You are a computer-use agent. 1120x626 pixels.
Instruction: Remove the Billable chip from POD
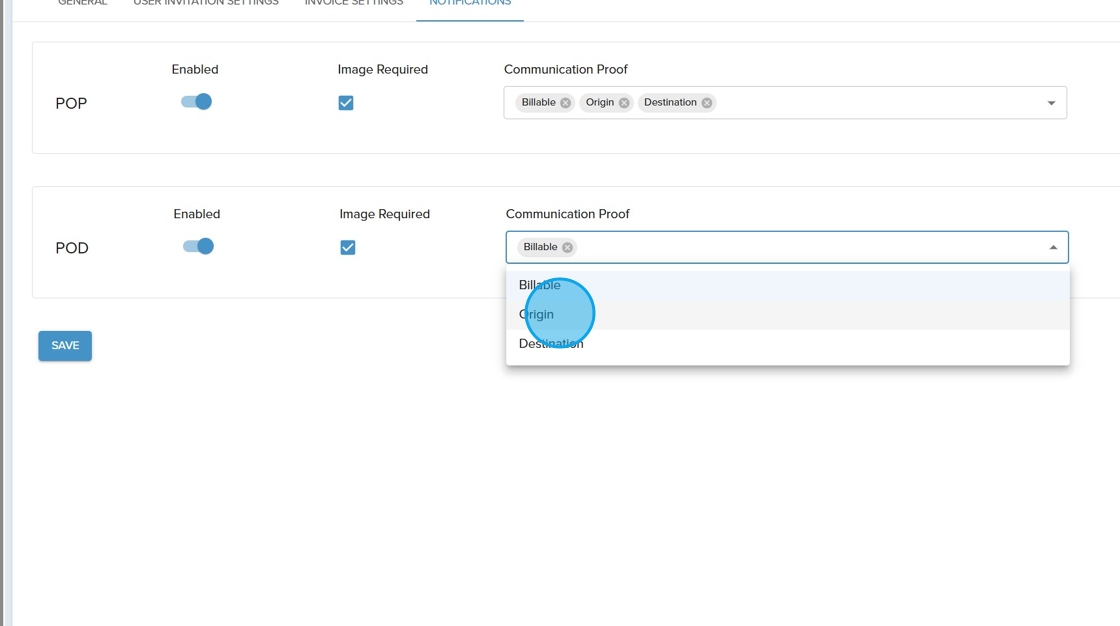(x=567, y=248)
